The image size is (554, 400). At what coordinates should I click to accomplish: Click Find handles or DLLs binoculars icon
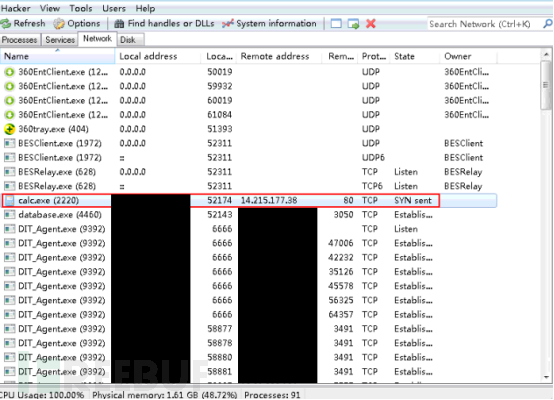(x=119, y=24)
